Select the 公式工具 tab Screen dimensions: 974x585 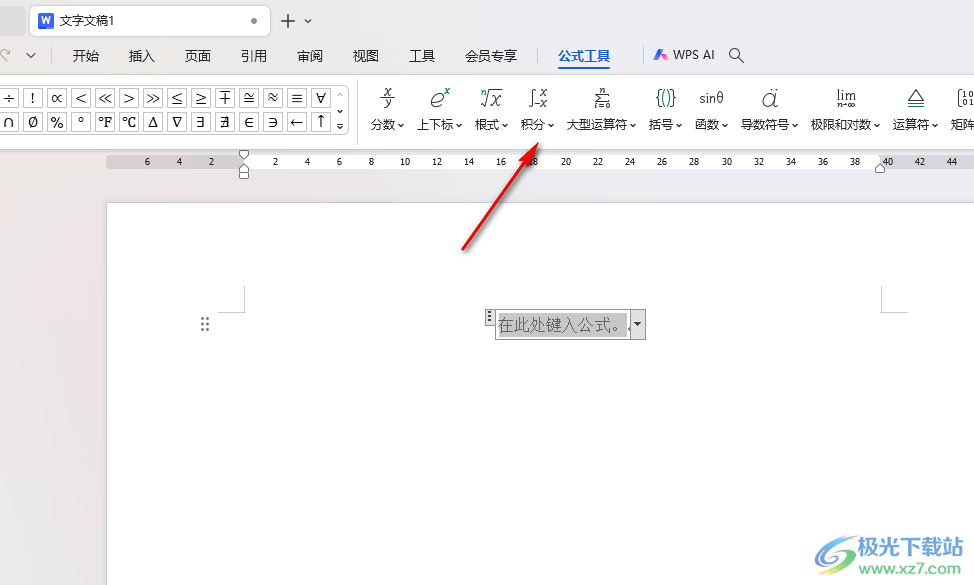pyautogui.click(x=584, y=56)
